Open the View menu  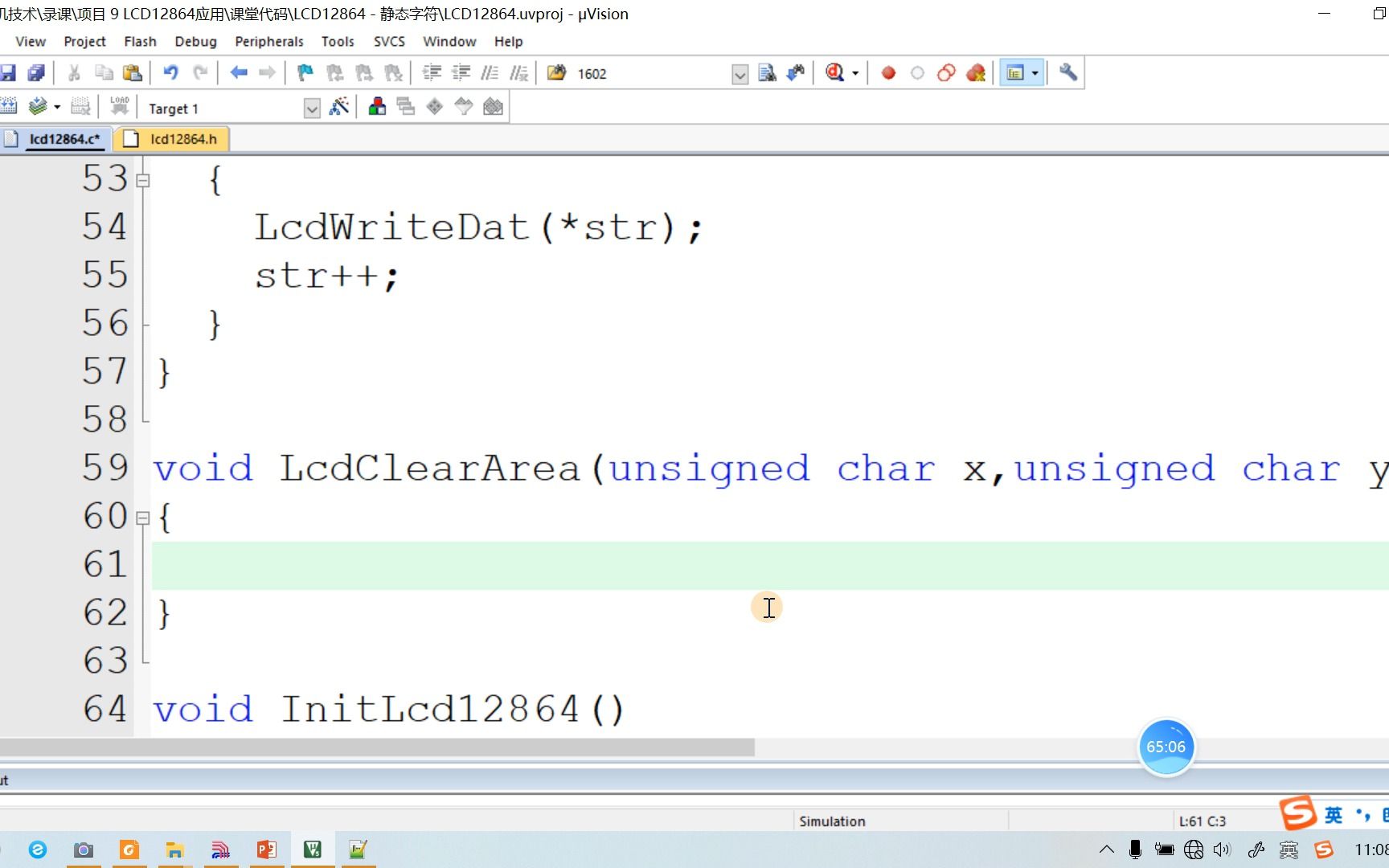31,41
